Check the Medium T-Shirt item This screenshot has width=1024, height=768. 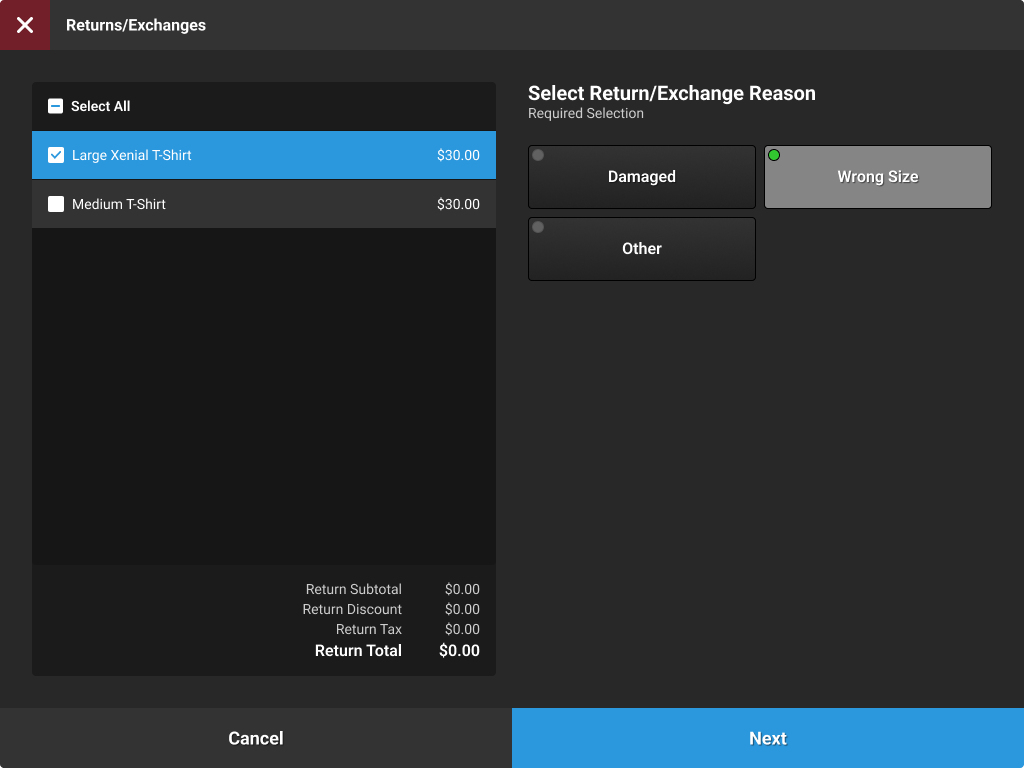click(55, 203)
